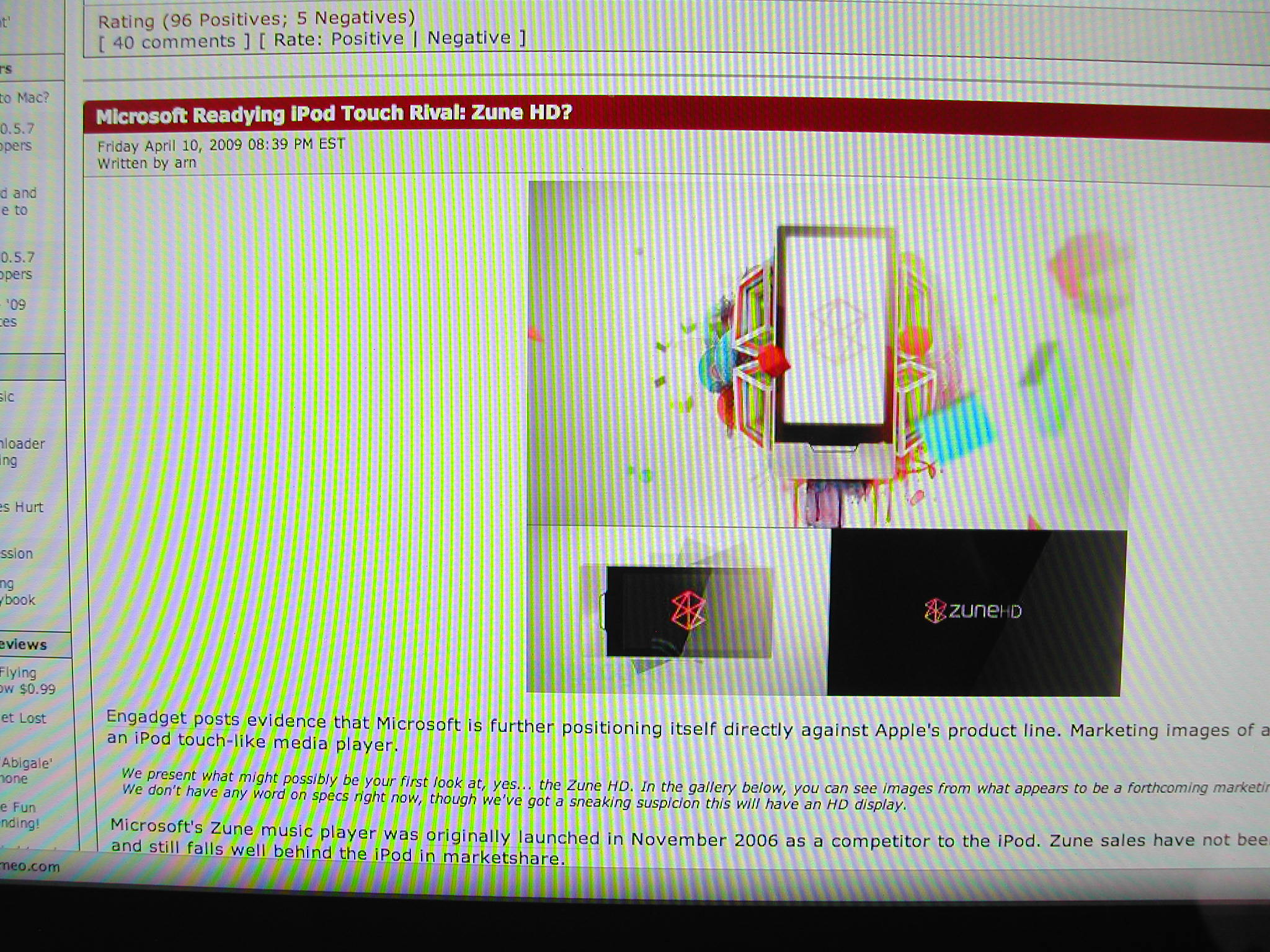Open sidebar link ending 'to Mac?'
The width and height of the screenshot is (1270, 952).
point(24,98)
